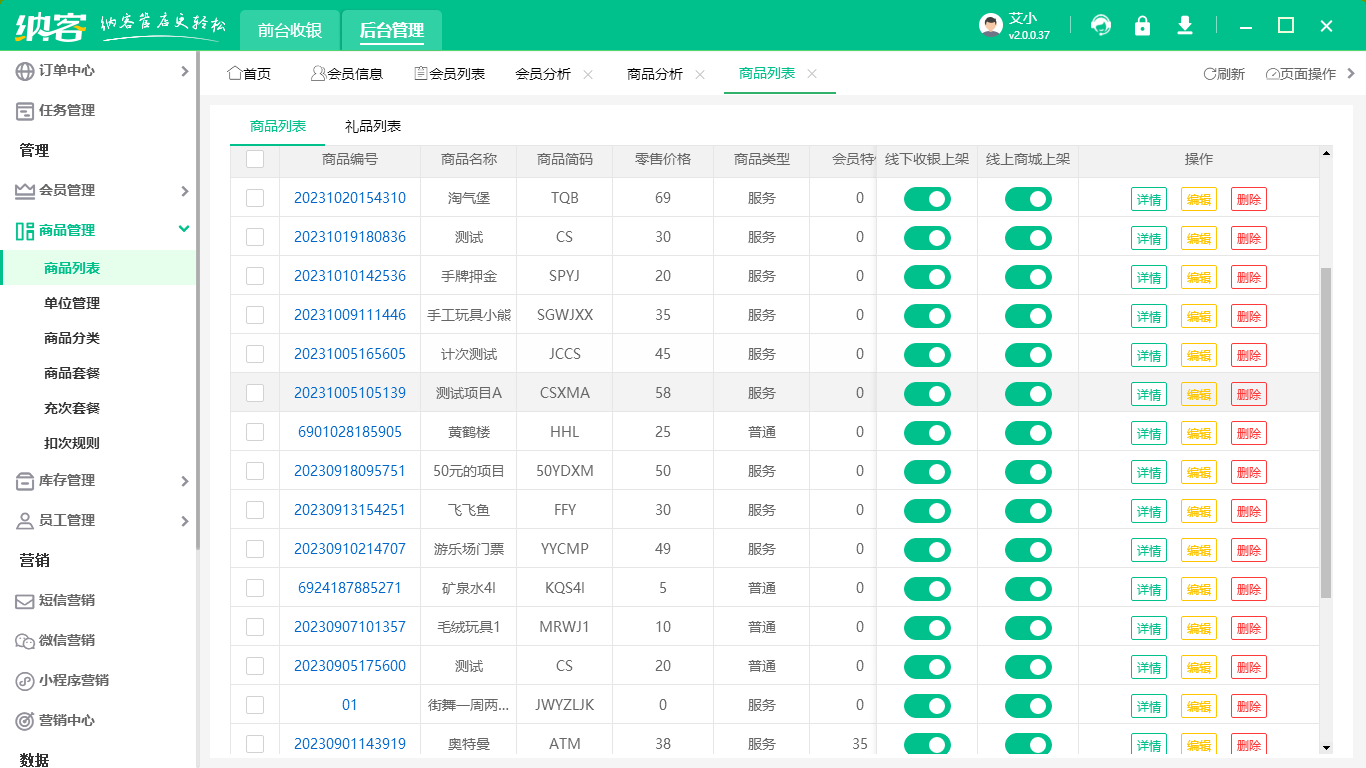This screenshot has width=1366, height=768.
Task: Click the download icon in title bar
Action: pos(1185,26)
